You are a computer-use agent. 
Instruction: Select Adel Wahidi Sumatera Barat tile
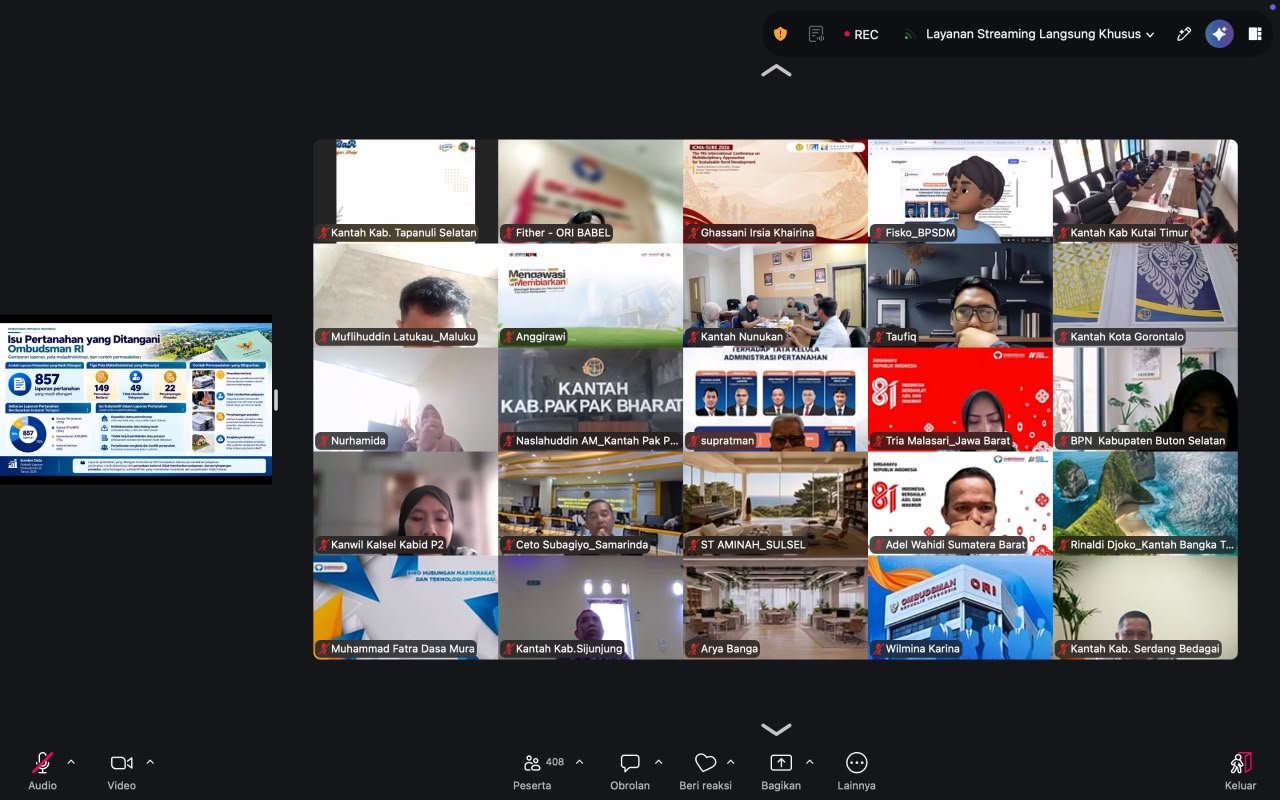pos(960,503)
